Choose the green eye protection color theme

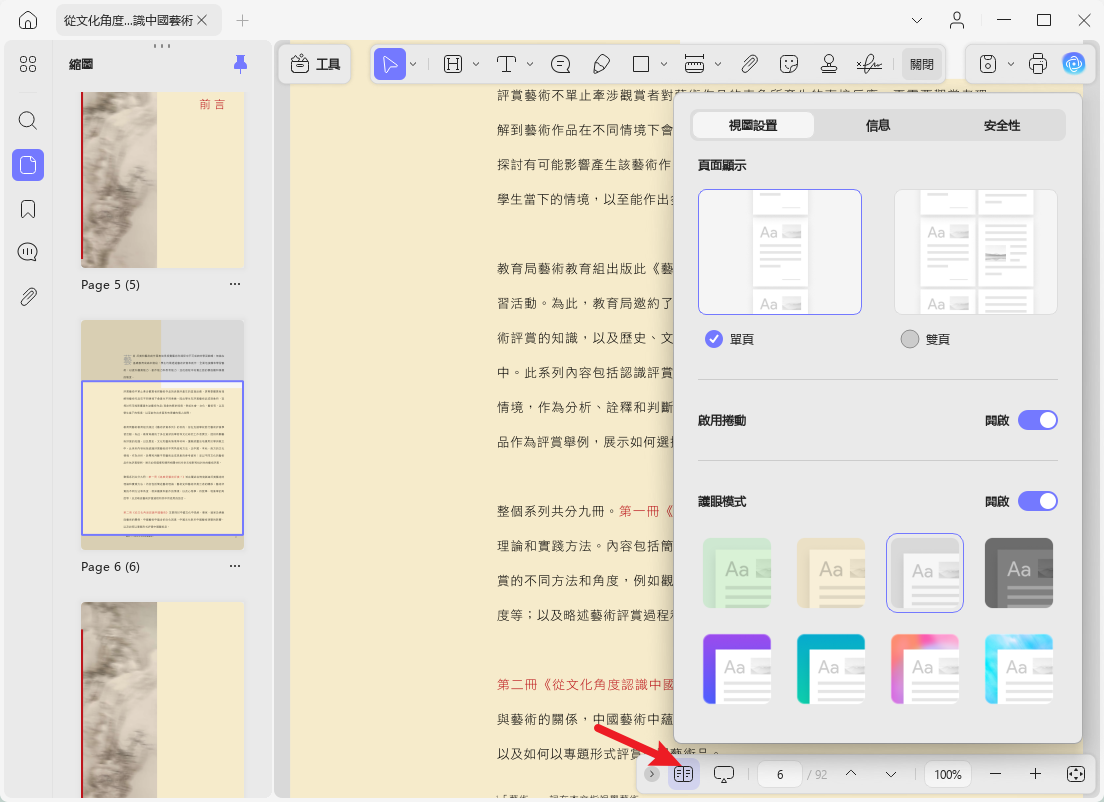(x=737, y=573)
